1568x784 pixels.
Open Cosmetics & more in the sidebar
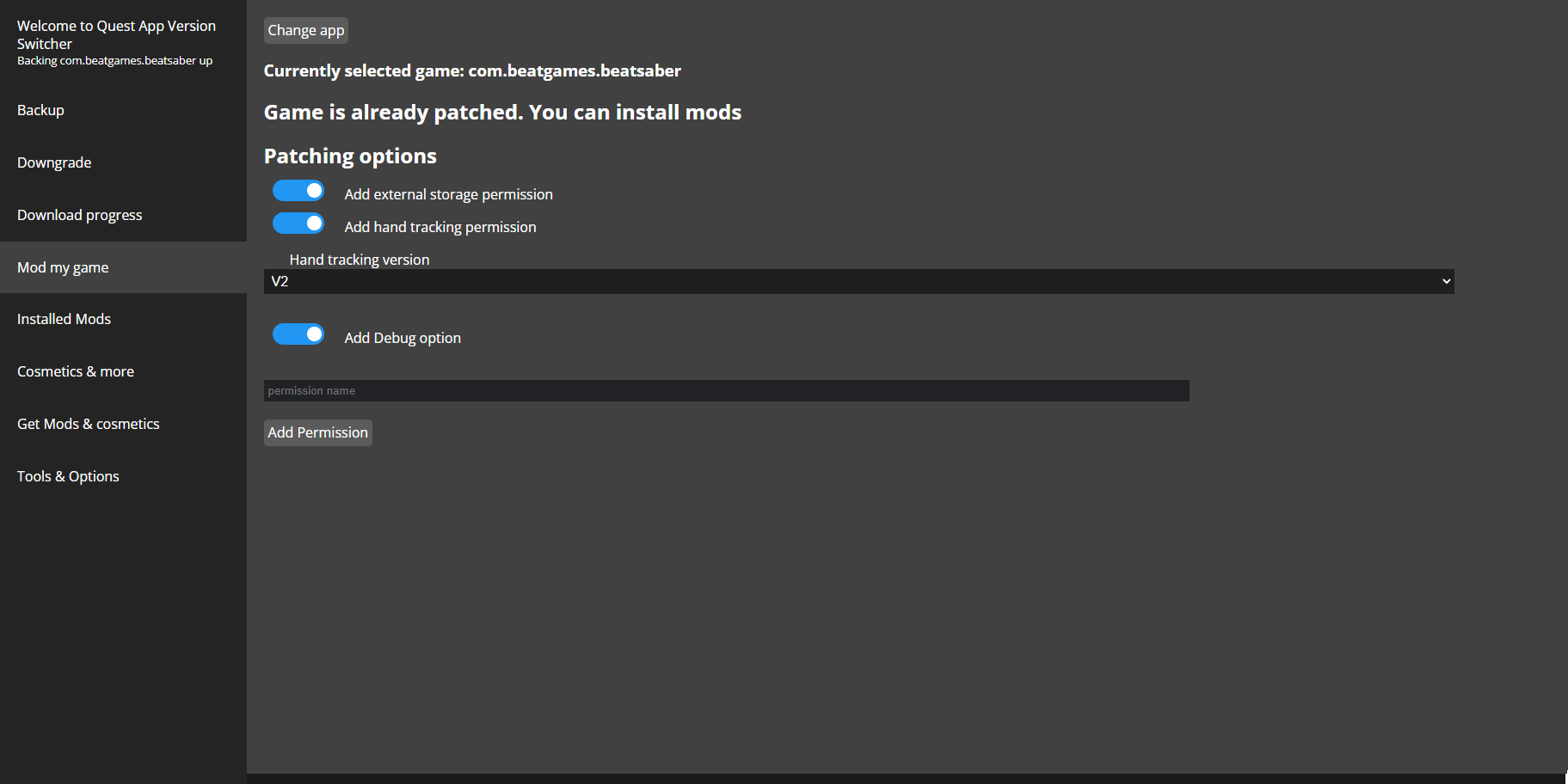tap(76, 371)
